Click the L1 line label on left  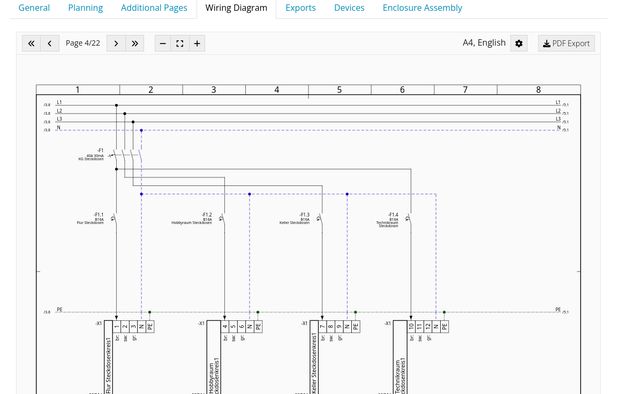click(x=59, y=102)
